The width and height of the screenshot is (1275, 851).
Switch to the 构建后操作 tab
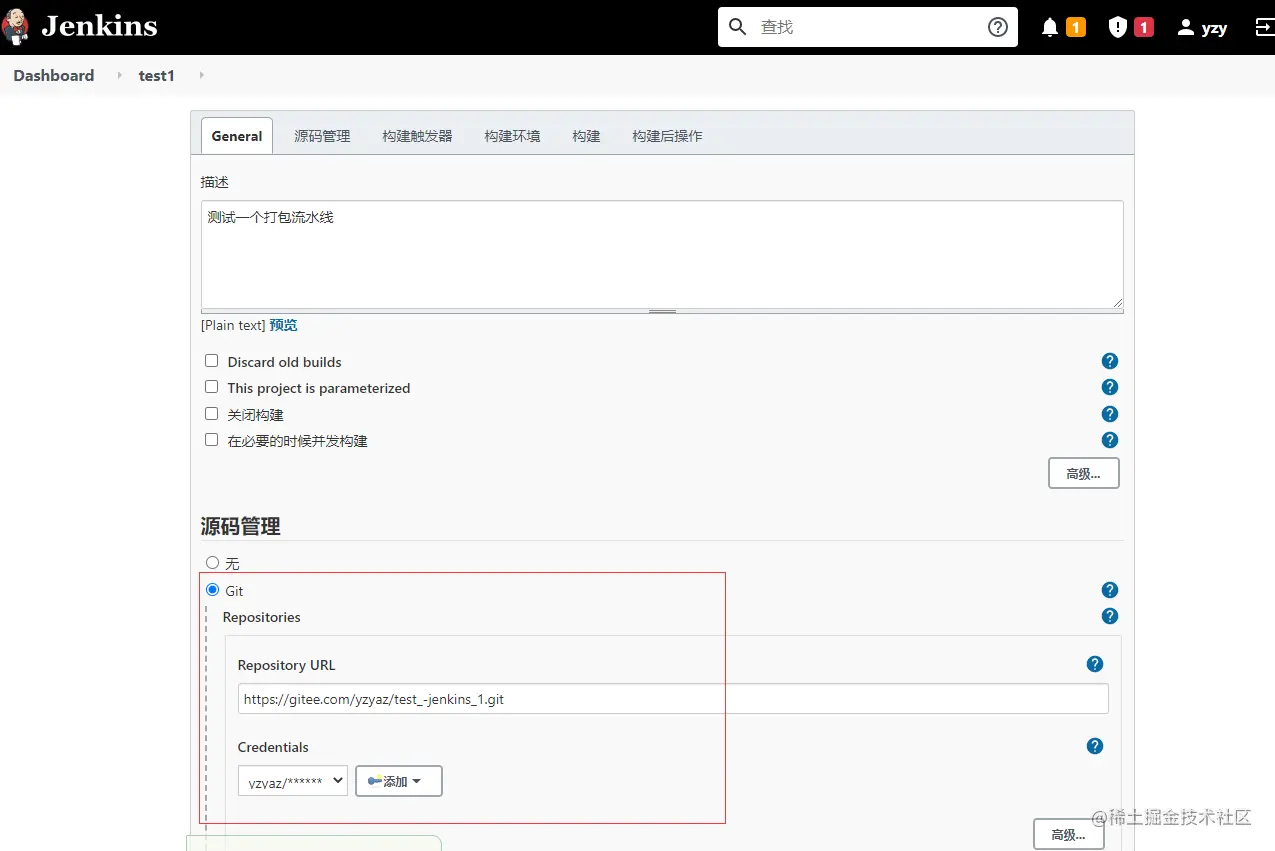(x=667, y=136)
